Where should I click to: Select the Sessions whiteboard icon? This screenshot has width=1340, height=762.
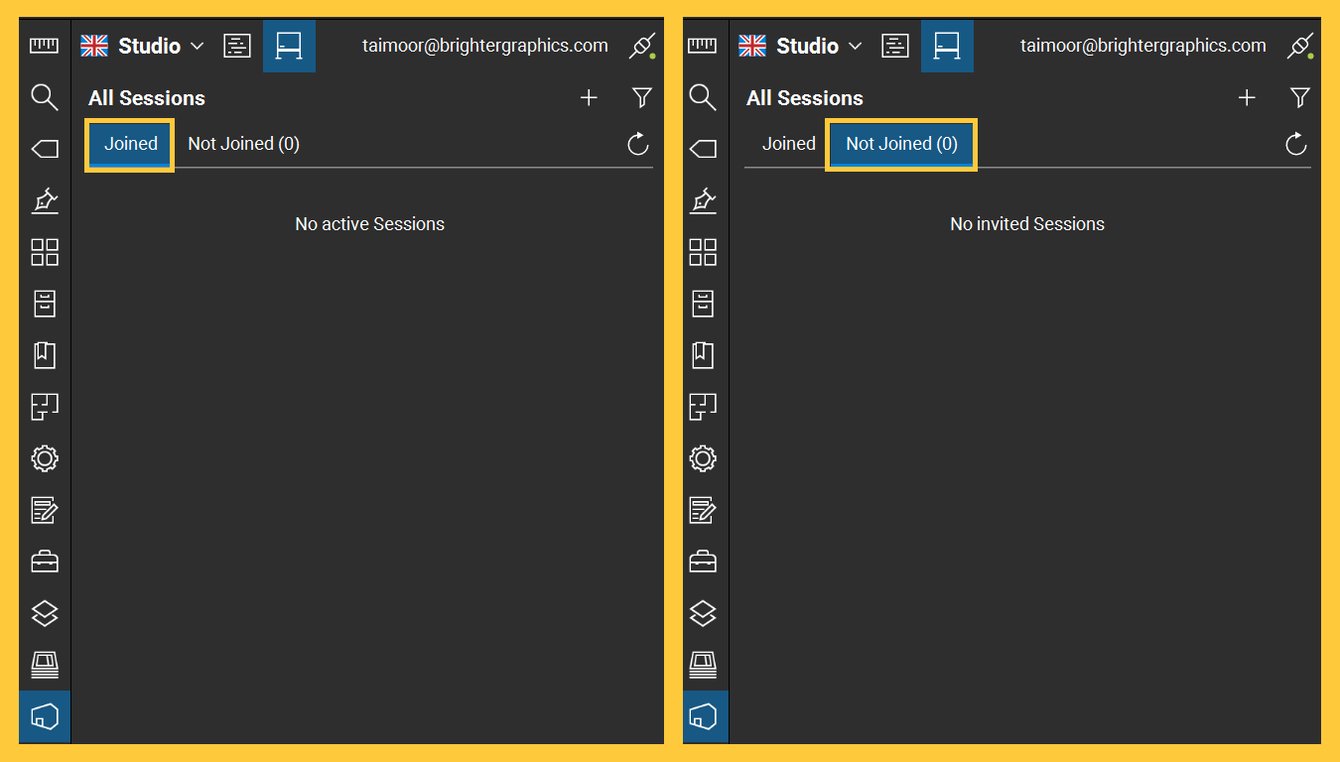[x=289, y=45]
